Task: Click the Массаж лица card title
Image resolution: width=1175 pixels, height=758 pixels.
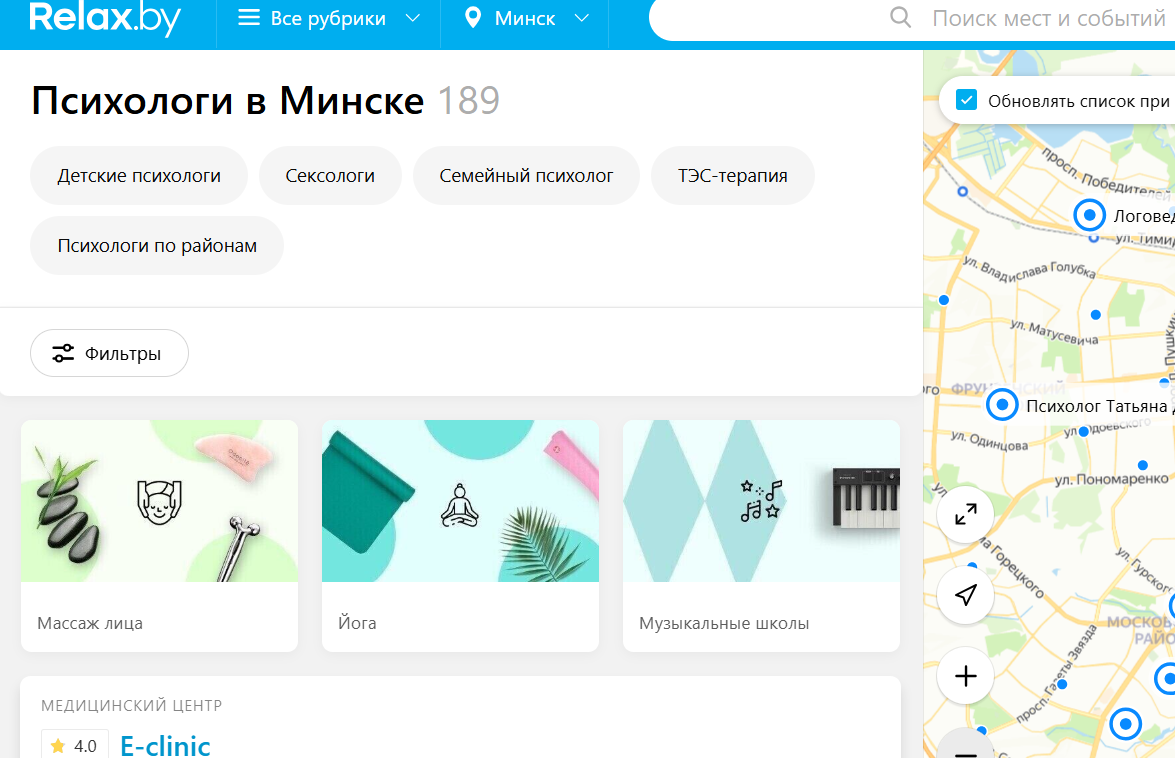Action: 90,623
